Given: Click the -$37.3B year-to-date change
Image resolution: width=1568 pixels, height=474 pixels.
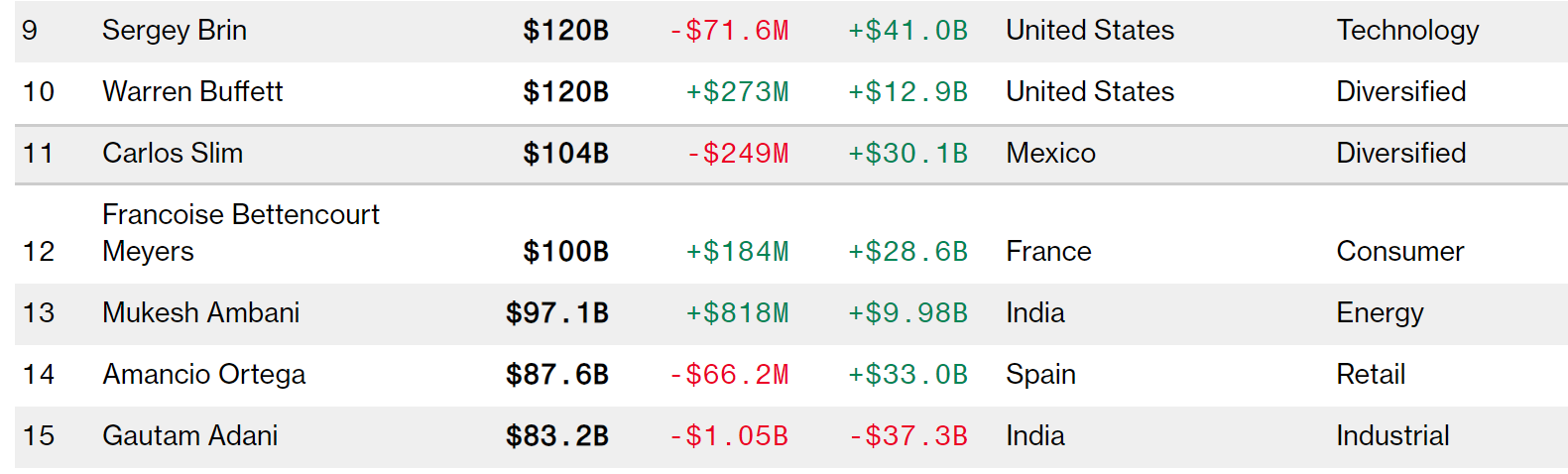Looking at the screenshot, I should pyautogui.click(x=908, y=436).
